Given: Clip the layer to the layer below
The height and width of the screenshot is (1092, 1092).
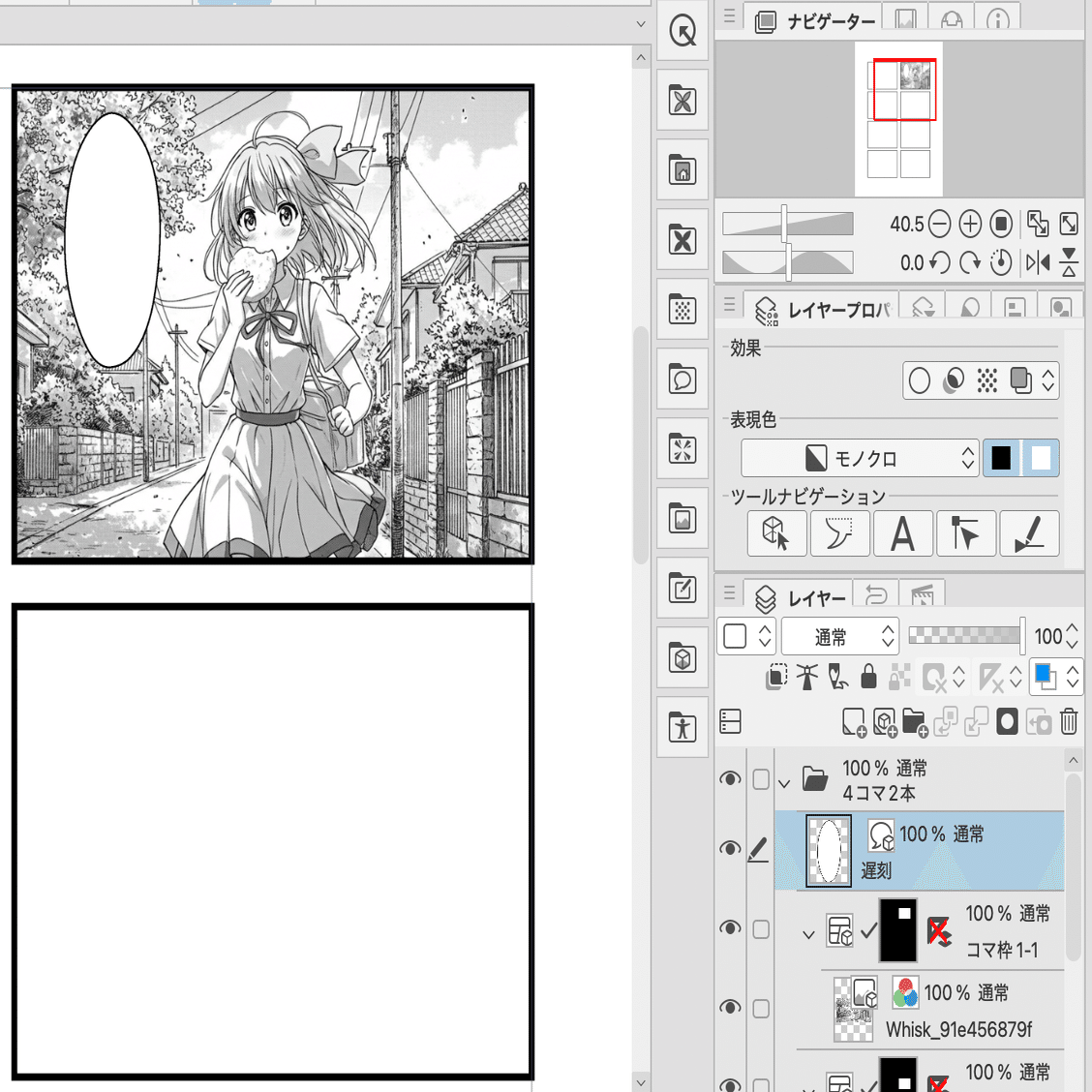Looking at the screenshot, I should 775,676.
